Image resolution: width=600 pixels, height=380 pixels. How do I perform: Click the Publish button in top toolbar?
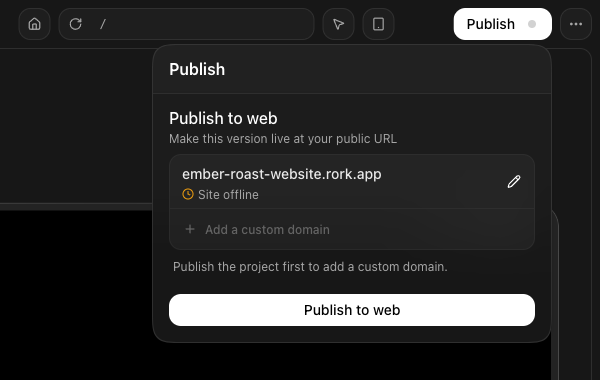[x=502, y=24]
